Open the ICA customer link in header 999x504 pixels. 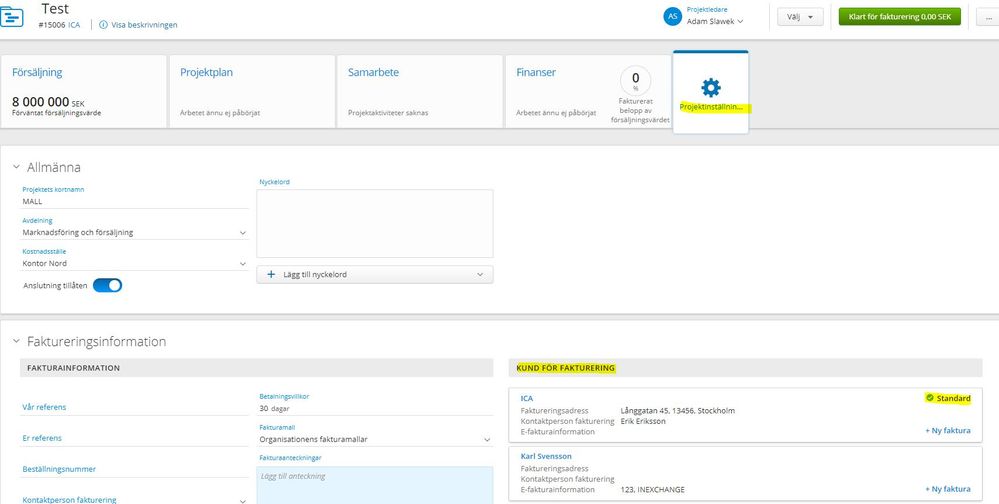coord(74,25)
